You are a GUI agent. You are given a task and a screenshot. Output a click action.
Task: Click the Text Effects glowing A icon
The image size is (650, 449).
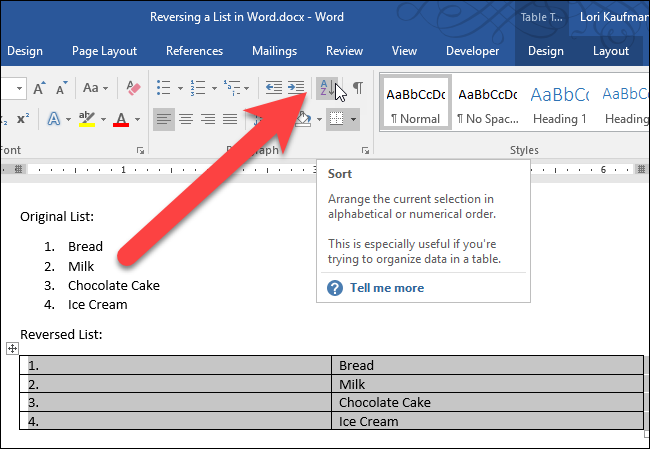[x=53, y=120]
